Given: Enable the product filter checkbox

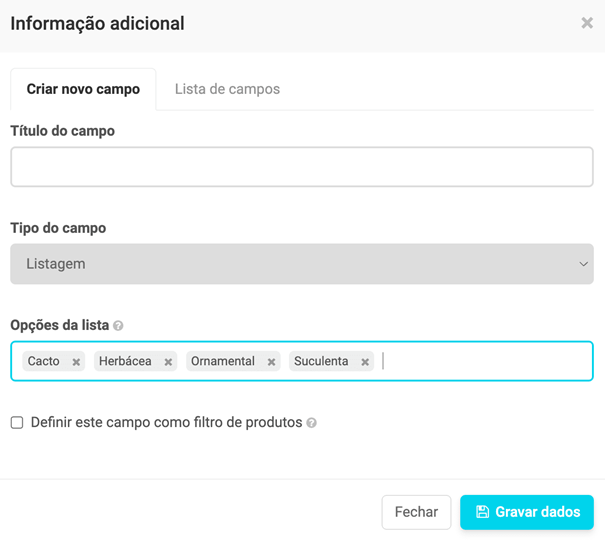Looking at the screenshot, I should tap(17, 423).
